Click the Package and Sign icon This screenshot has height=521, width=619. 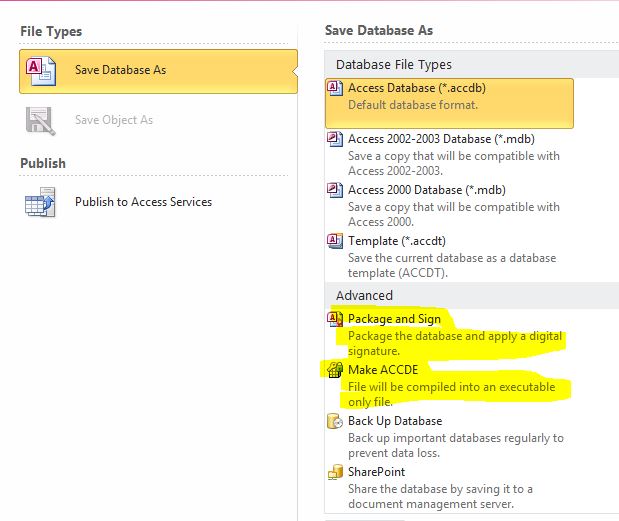point(335,319)
